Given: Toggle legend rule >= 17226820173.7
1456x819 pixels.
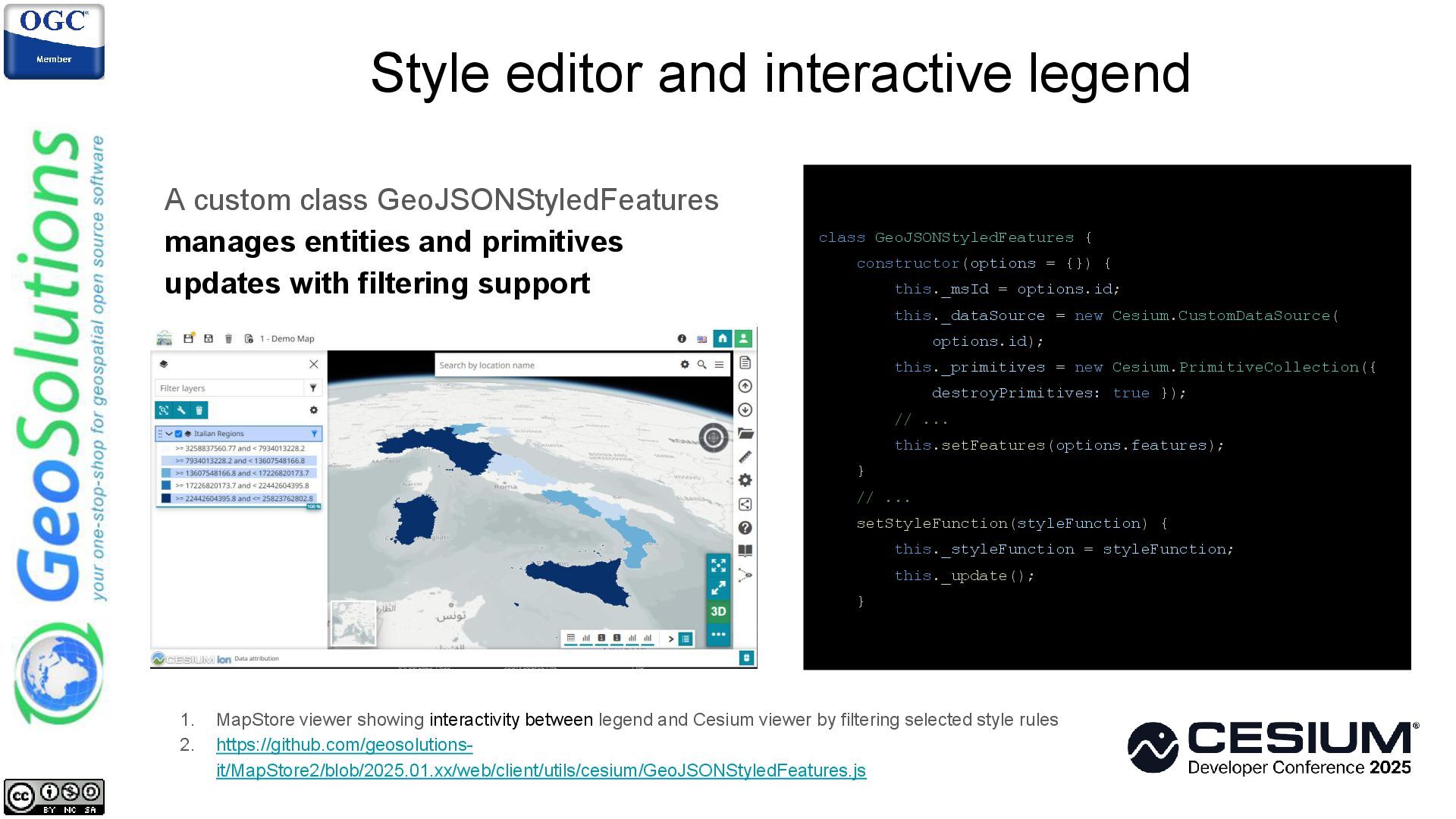Looking at the screenshot, I should click(240, 485).
